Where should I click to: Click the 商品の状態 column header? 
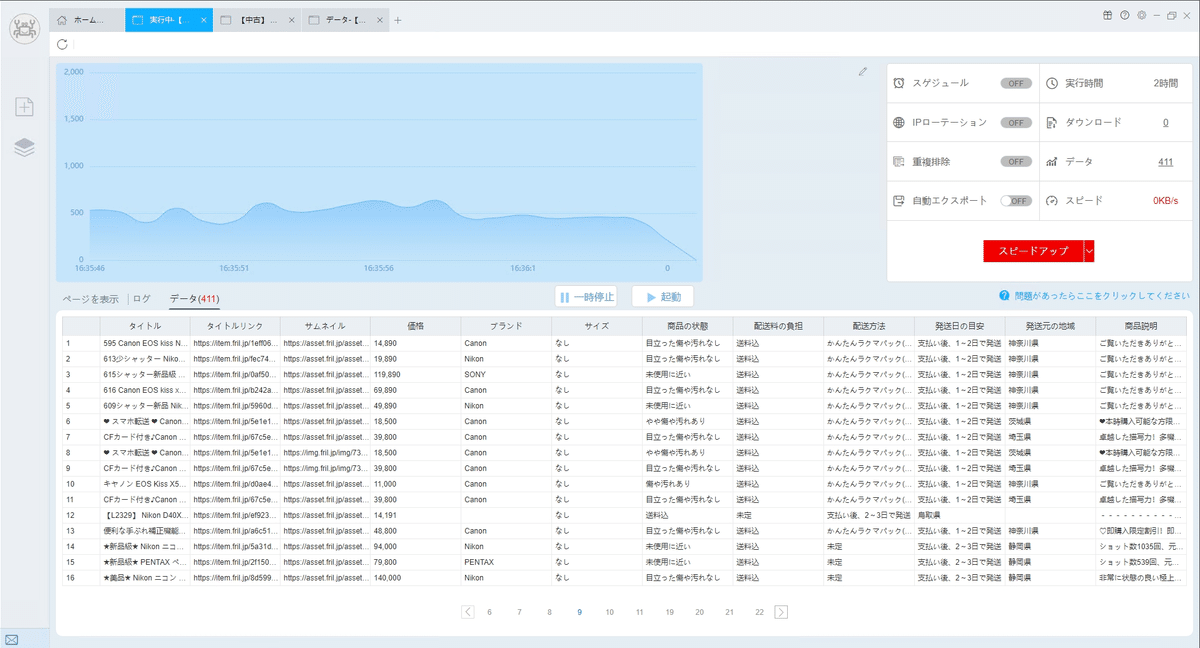click(687, 326)
